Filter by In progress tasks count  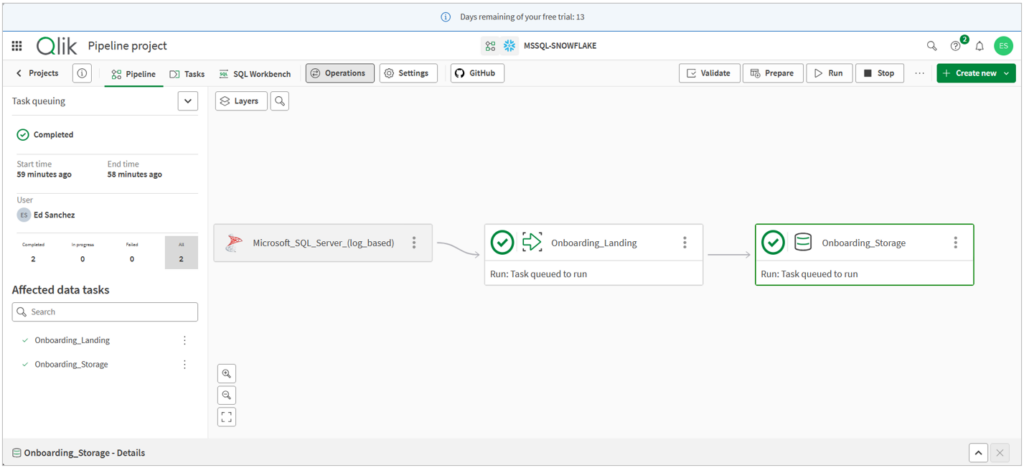click(82, 253)
